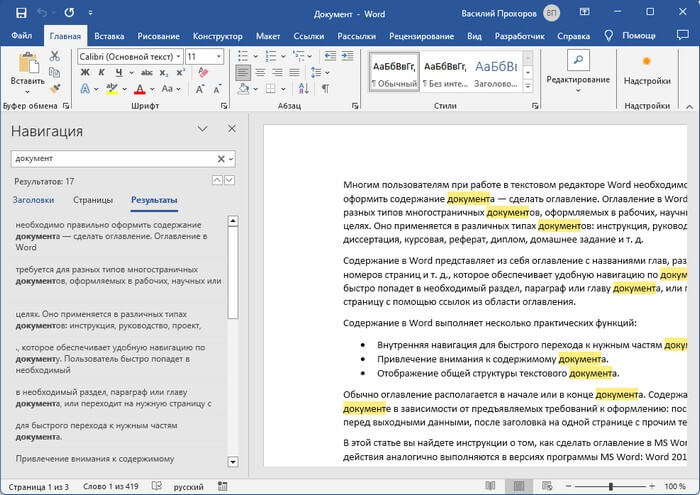Click the results list scrollbar down arrow
This screenshot has height=495, width=700.
point(233,462)
